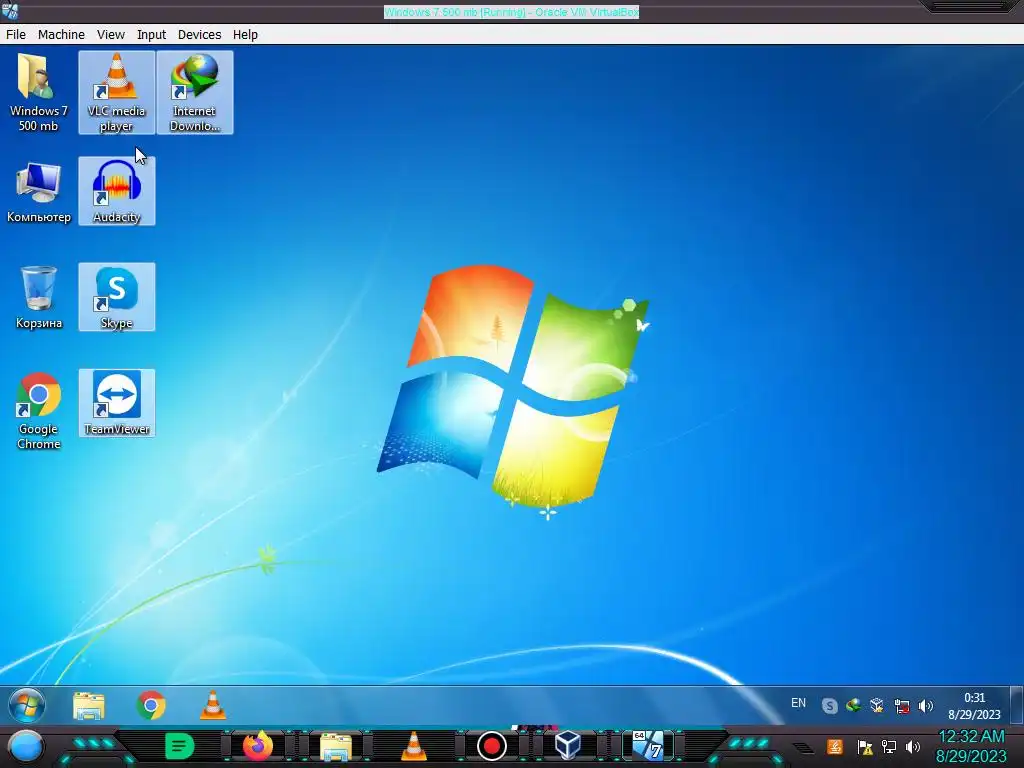Open the guest Windows 7 Start orb
Viewport: 1024px width, 768px height.
pos(27,705)
